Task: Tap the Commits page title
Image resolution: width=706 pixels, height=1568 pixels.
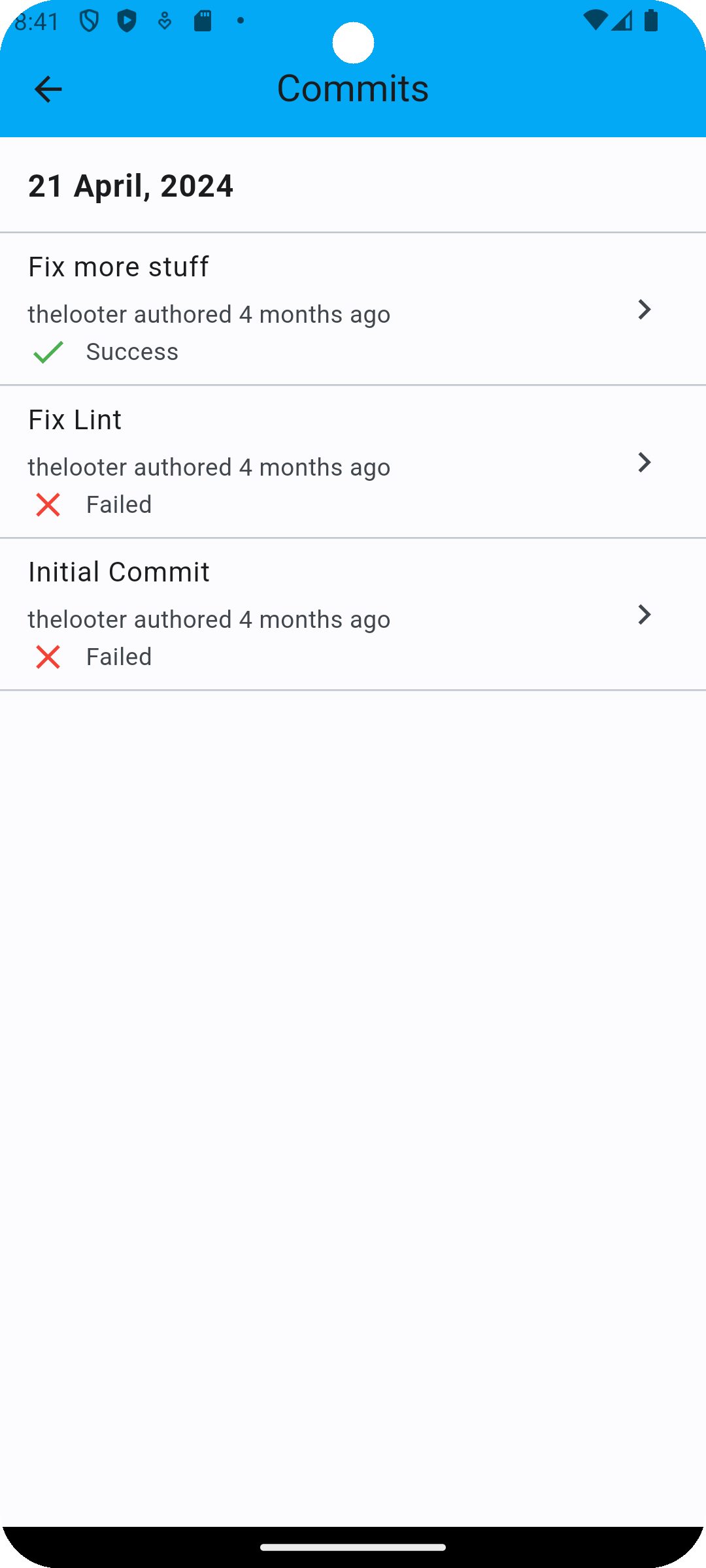Action: point(353,88)
